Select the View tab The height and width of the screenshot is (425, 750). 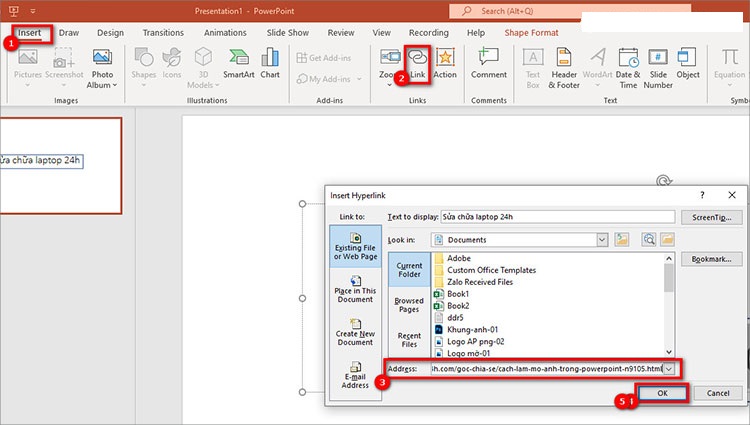click(x=382, y=33)
